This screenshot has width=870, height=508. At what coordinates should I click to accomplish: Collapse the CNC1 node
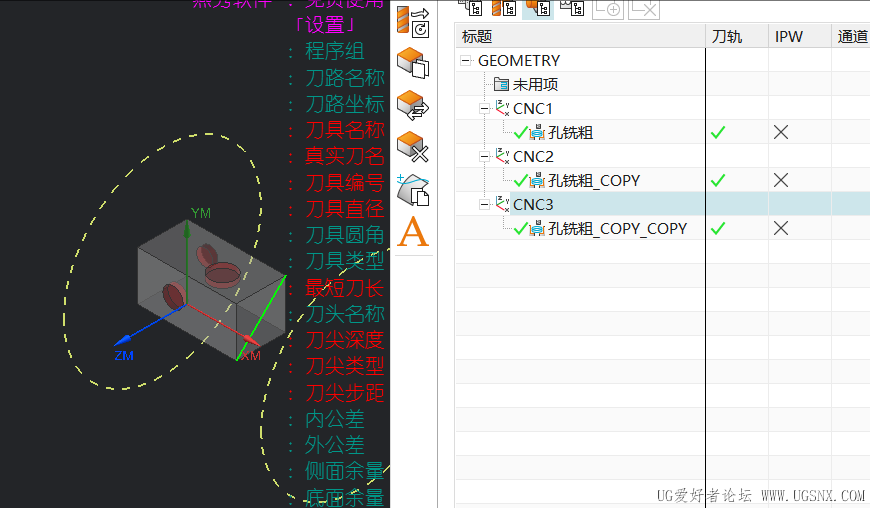pyautogui.click(x=485, y=109)
